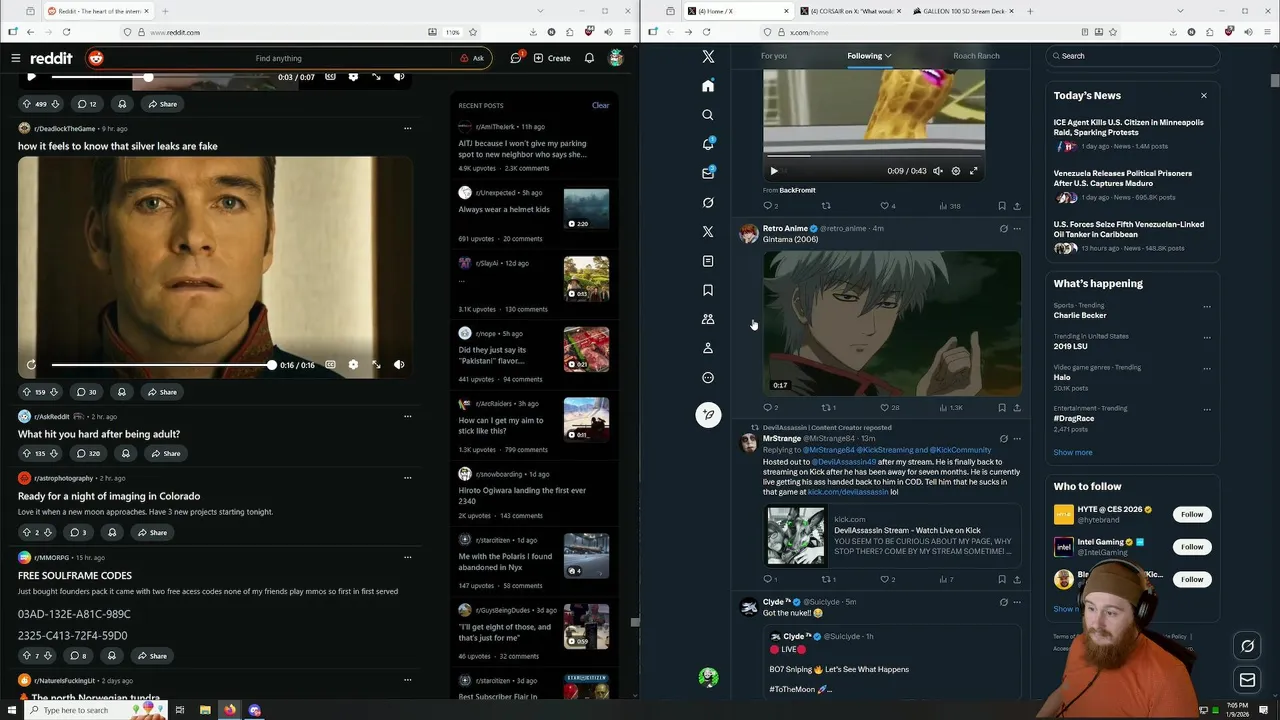Open options menu for r/DeadlockTheGame post
This screenshot has height=720, width=1280.
pyautogui.click(x=407, y=128)
